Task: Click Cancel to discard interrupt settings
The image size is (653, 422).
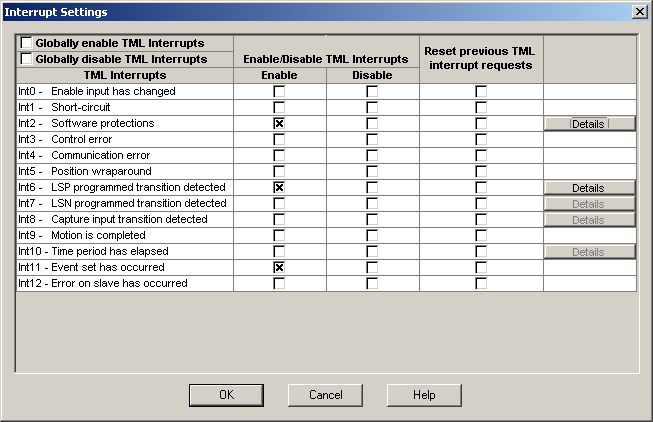Action: point(326,395)
